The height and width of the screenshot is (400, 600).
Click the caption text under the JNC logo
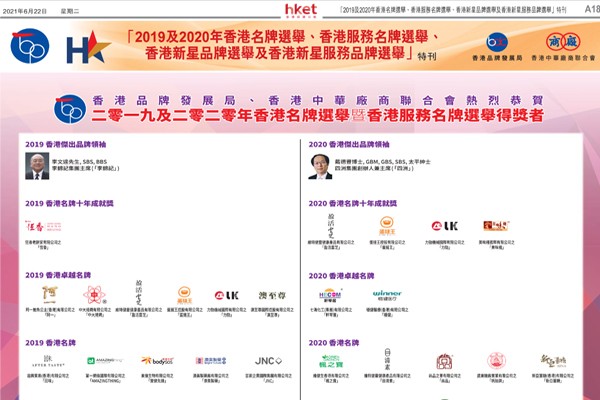point(268,378)
